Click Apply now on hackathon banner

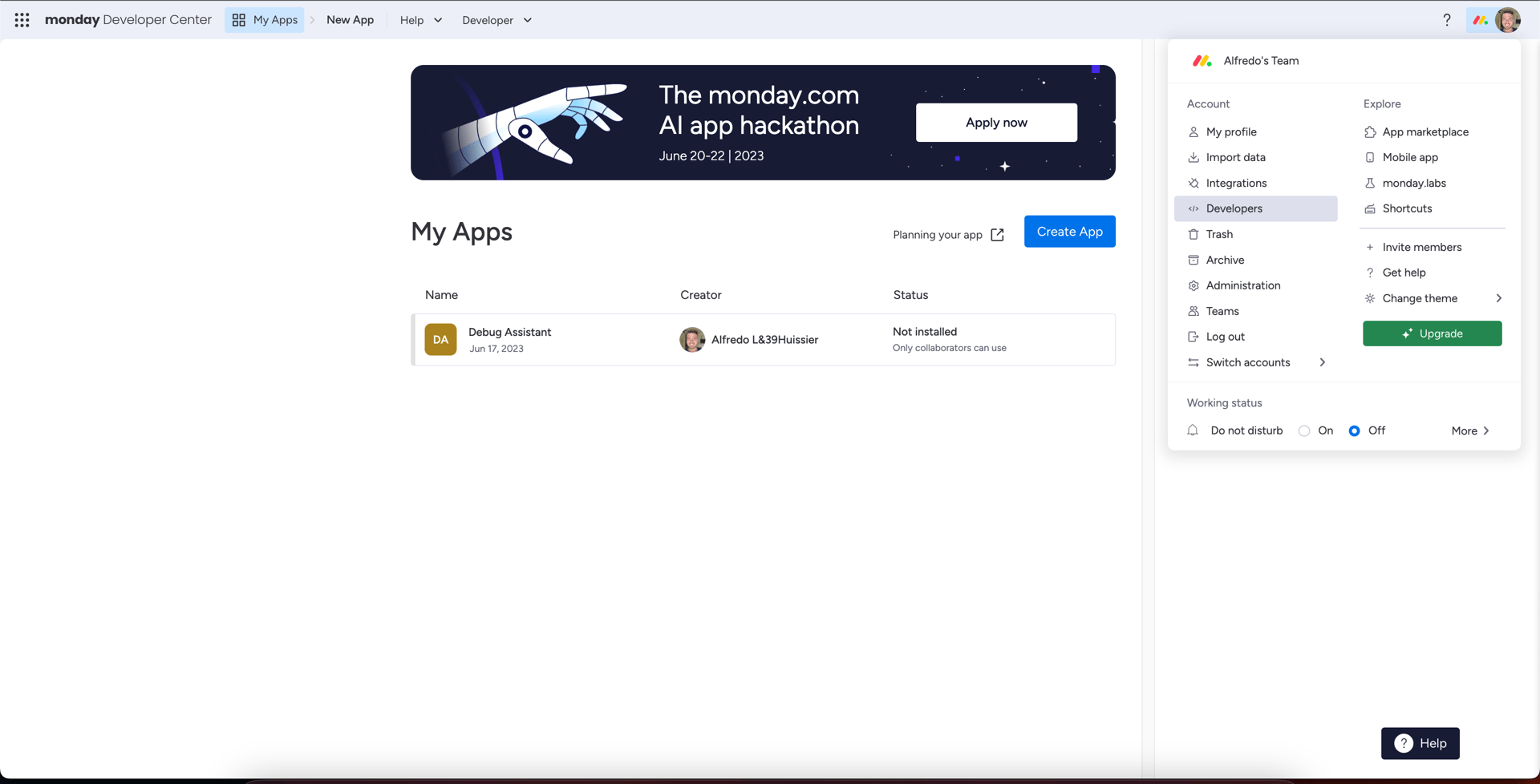coord(996,123)
